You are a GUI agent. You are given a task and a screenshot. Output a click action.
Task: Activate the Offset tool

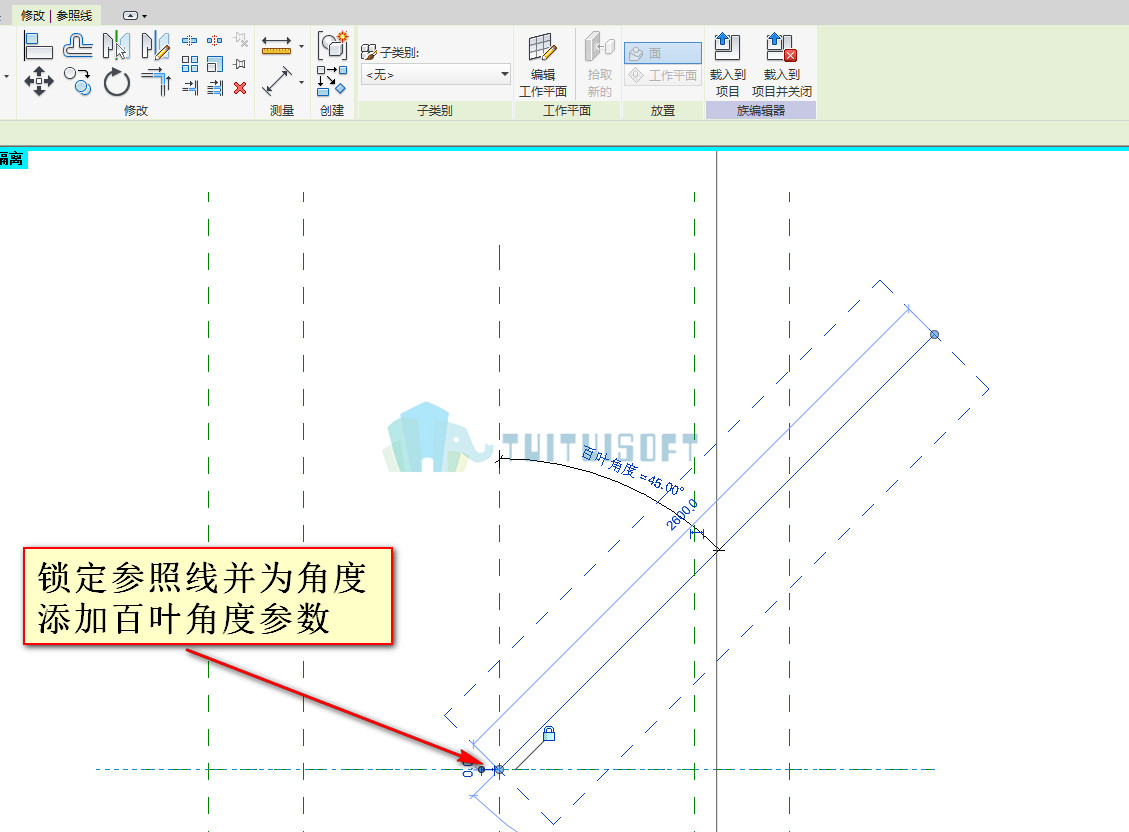[x=78, y=46]
